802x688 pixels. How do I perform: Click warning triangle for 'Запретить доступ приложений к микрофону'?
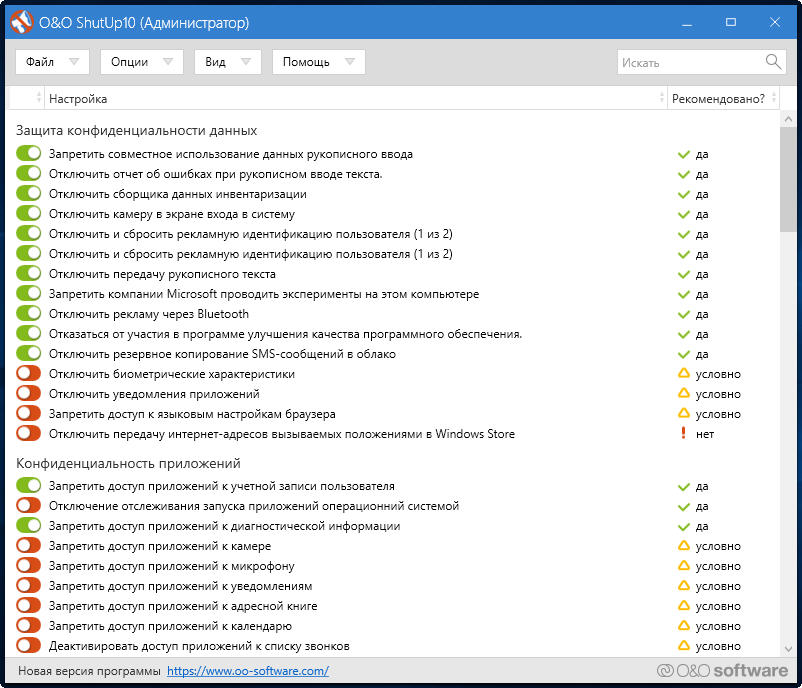683,565
